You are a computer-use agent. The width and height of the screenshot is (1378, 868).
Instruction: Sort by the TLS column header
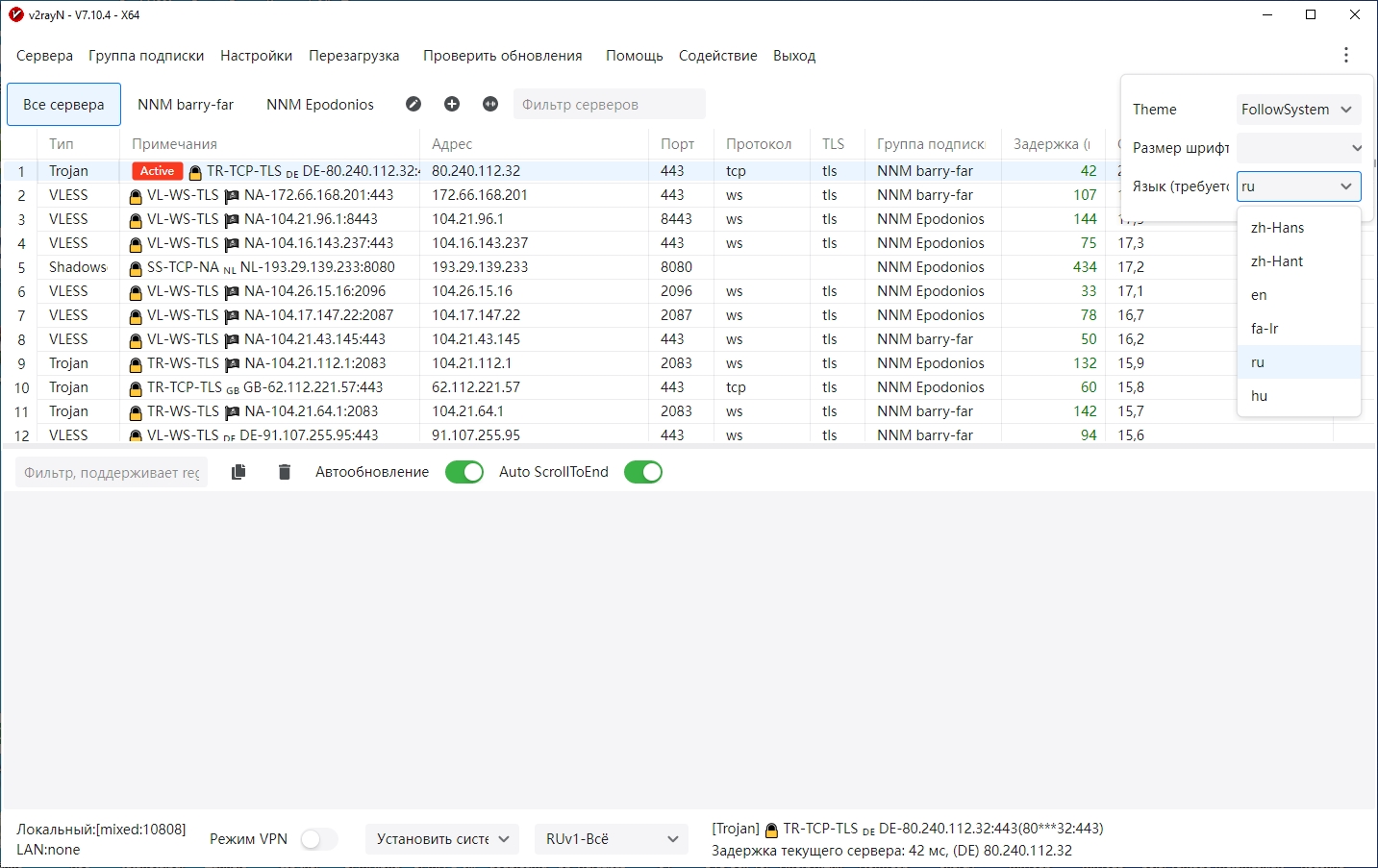838,144
